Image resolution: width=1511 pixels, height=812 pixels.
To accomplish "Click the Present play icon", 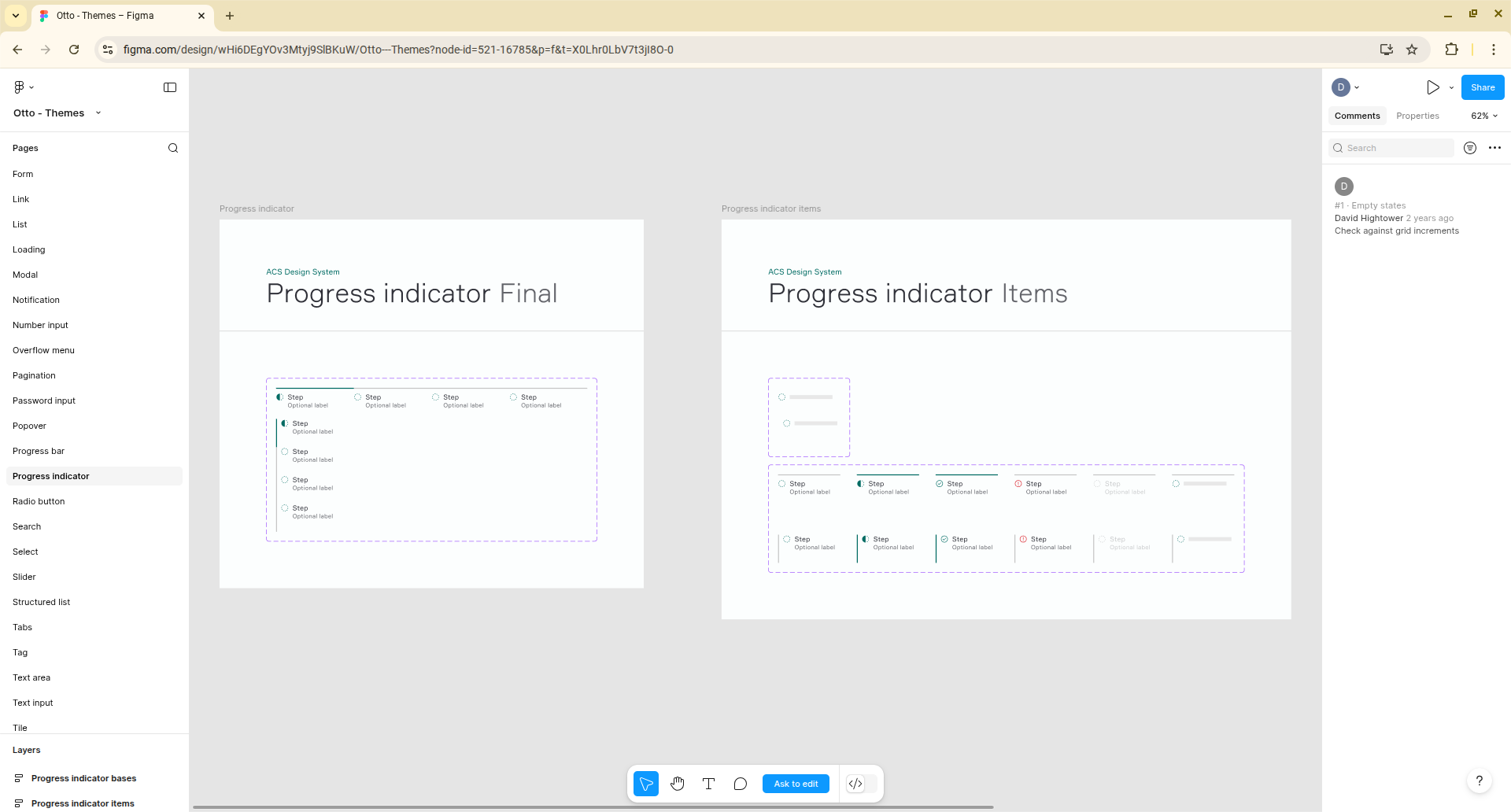I will pos(1432,87).
